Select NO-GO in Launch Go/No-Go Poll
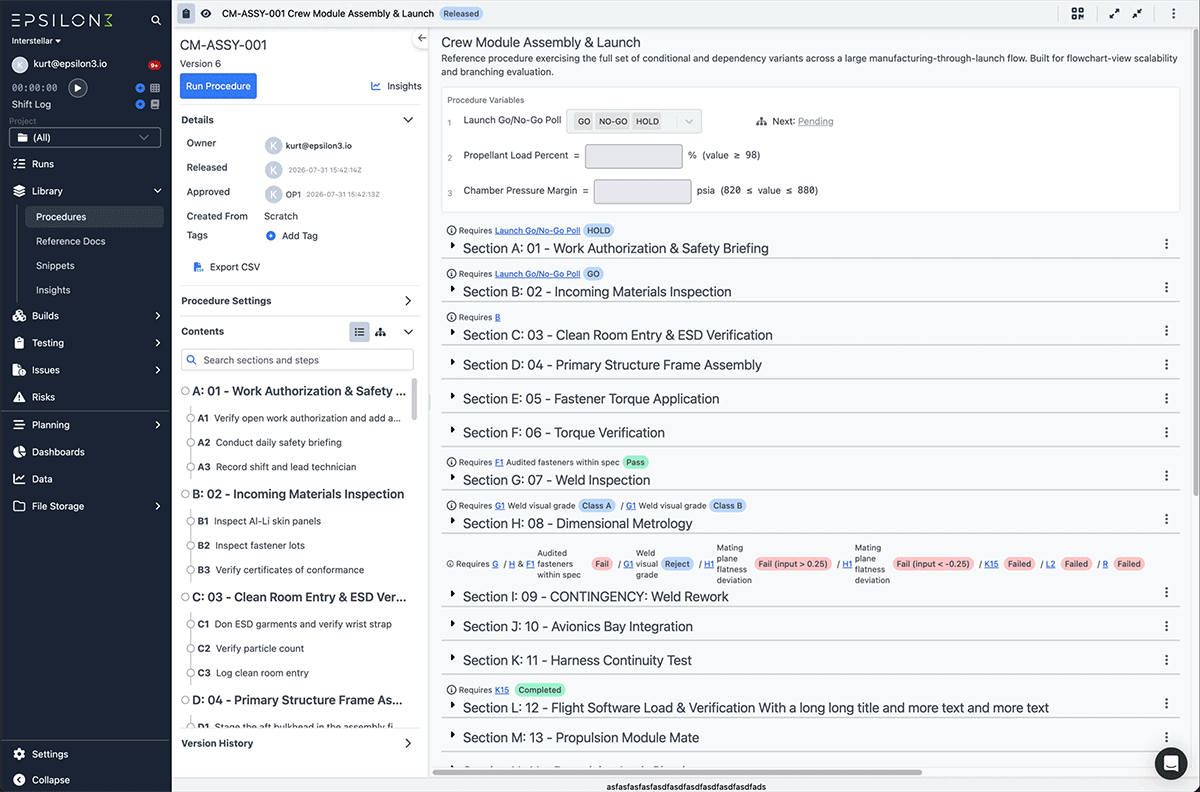This screenshot has height=792, width=1200. (x=613, y=122)
